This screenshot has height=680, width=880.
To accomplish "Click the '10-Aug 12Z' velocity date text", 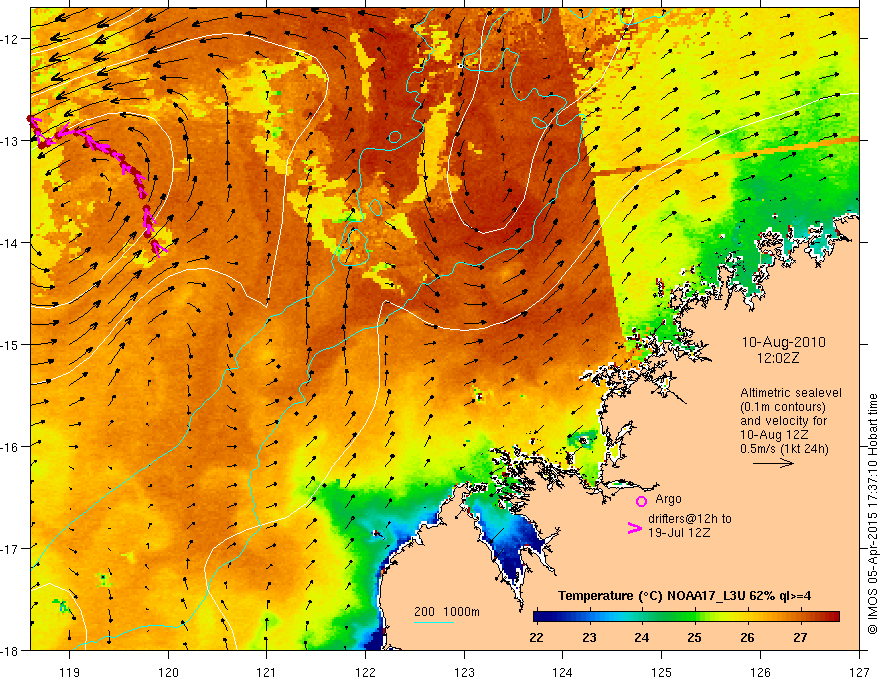I will point(774,435).
